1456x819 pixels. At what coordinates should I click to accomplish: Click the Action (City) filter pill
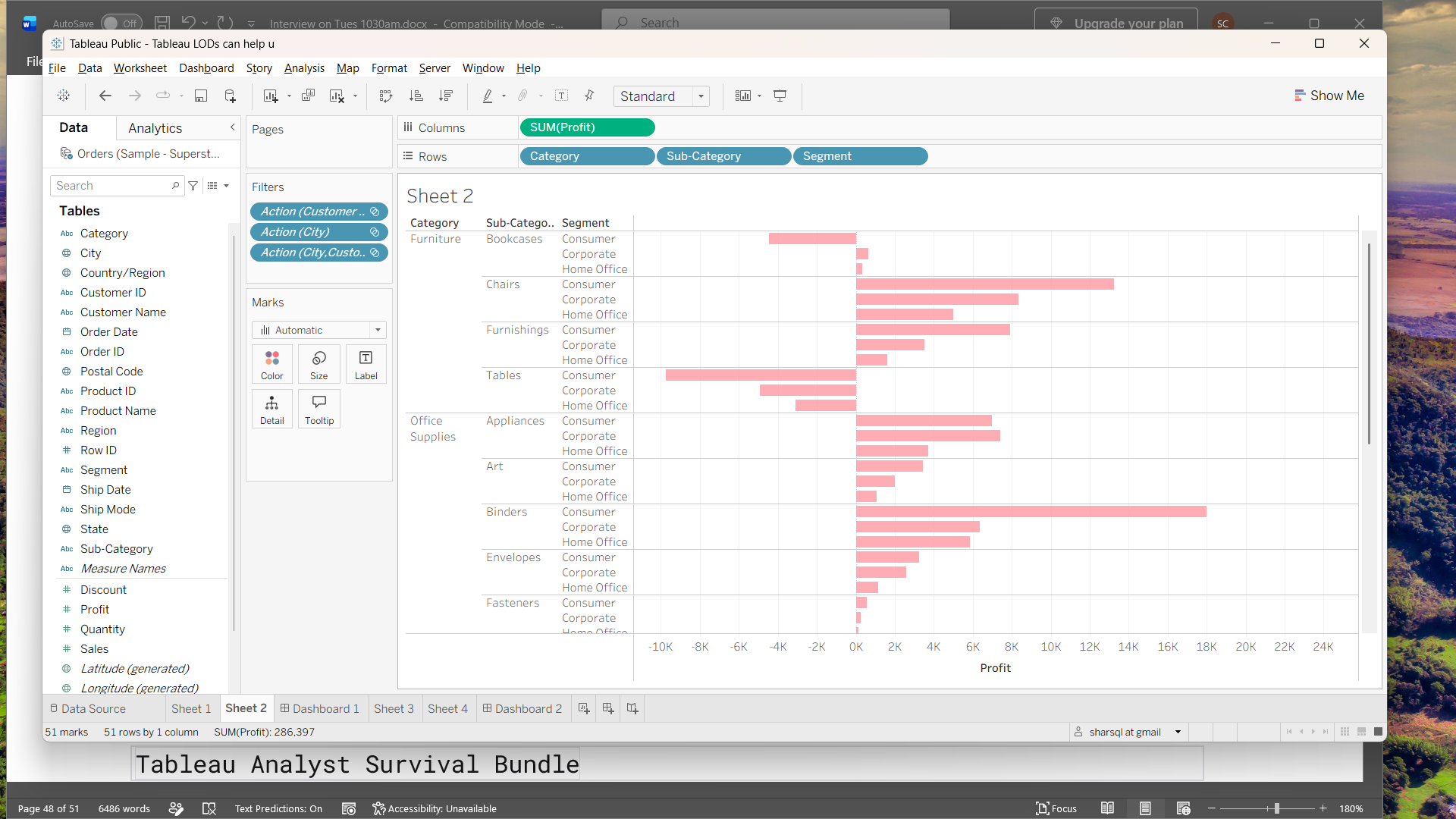pyautogui.click(x=319, y=232)
